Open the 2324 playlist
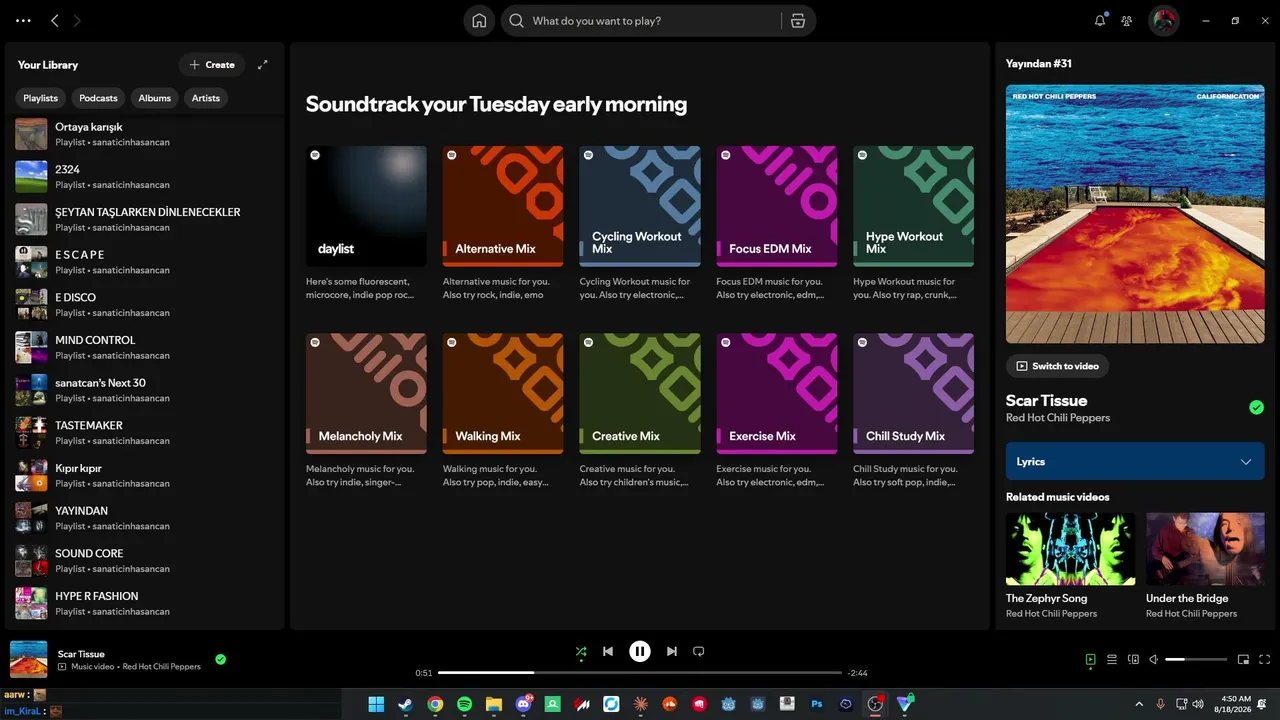Viewport: 1280px width, 720px height. point(145,177)
